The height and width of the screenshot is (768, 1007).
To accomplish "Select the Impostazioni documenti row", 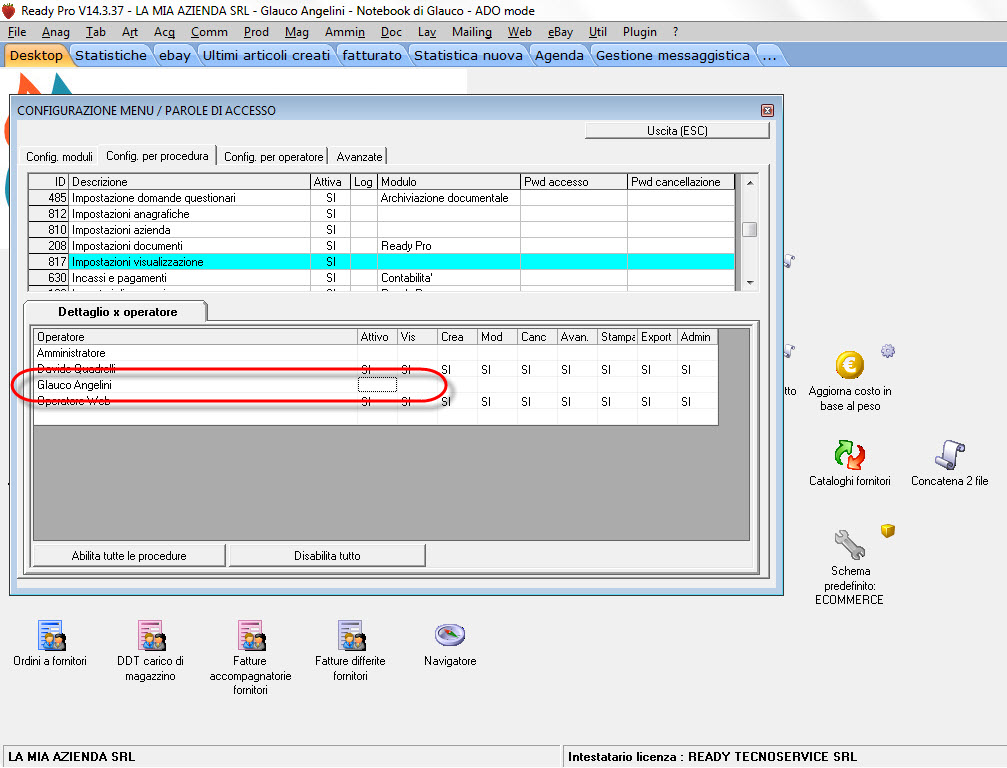I will [381, 246].
